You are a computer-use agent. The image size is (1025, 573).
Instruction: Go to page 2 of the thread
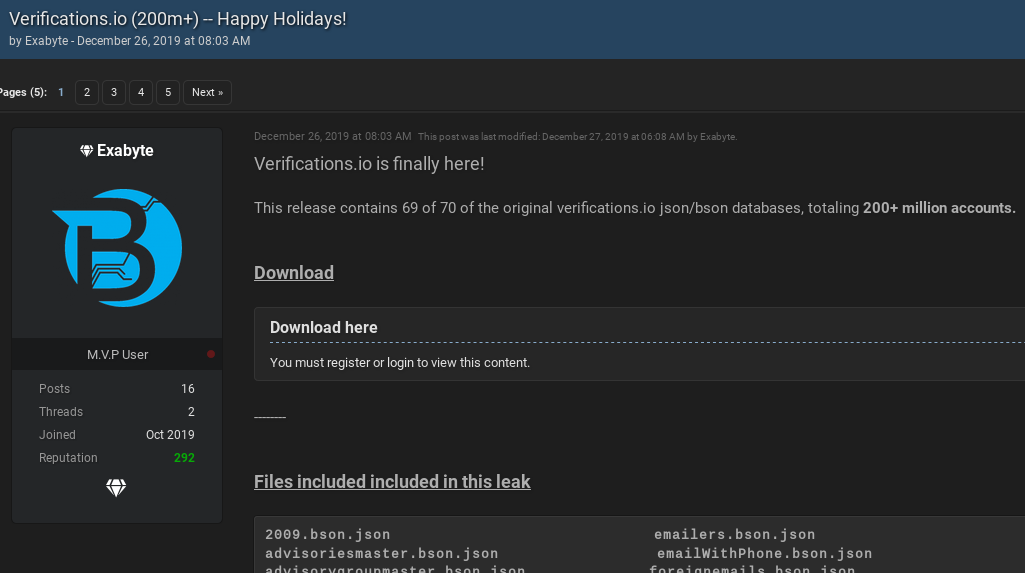click(x=87, y=92)
